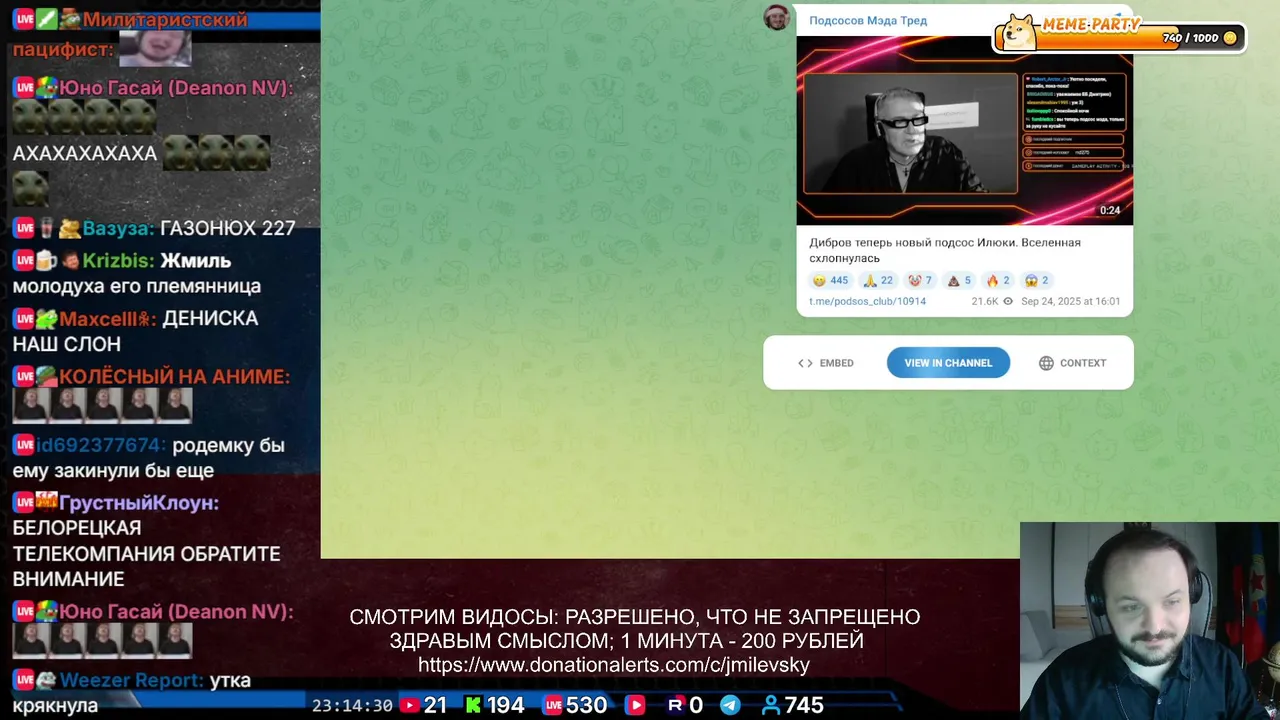The width and height of the screenshot is (1280, 720).
Task: Click chat username ГрустныйКлоун
Action: pyautogui.click(x=138, y=503)
